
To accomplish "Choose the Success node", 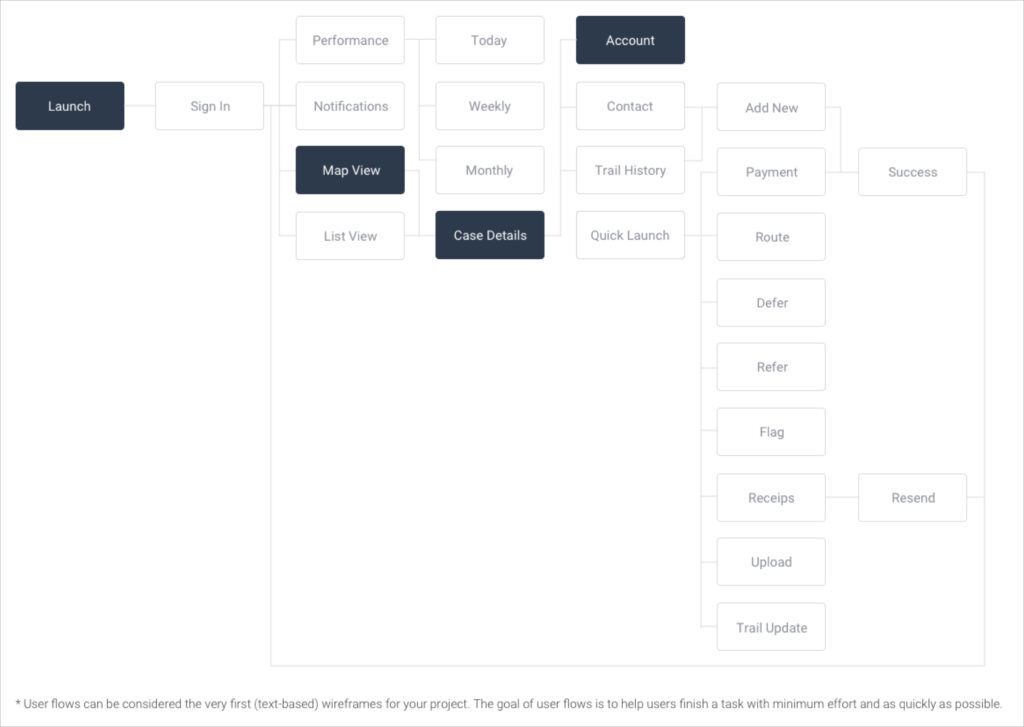I will tap(912, 172).
